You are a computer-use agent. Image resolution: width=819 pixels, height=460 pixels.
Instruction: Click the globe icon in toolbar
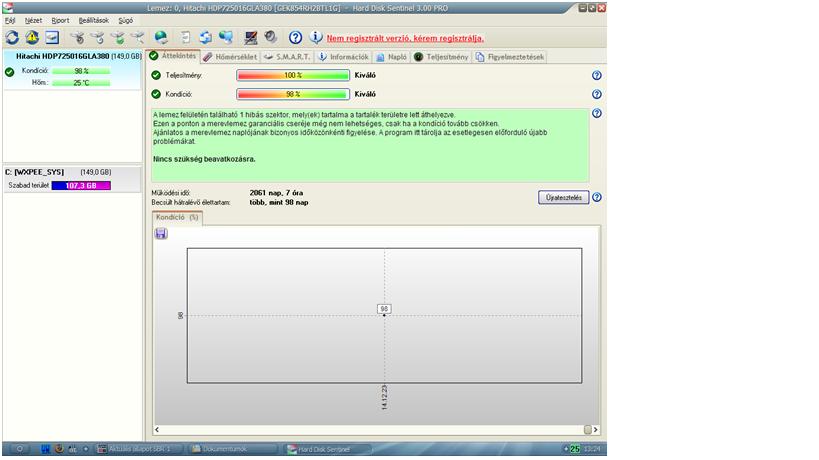pos(161,37)
